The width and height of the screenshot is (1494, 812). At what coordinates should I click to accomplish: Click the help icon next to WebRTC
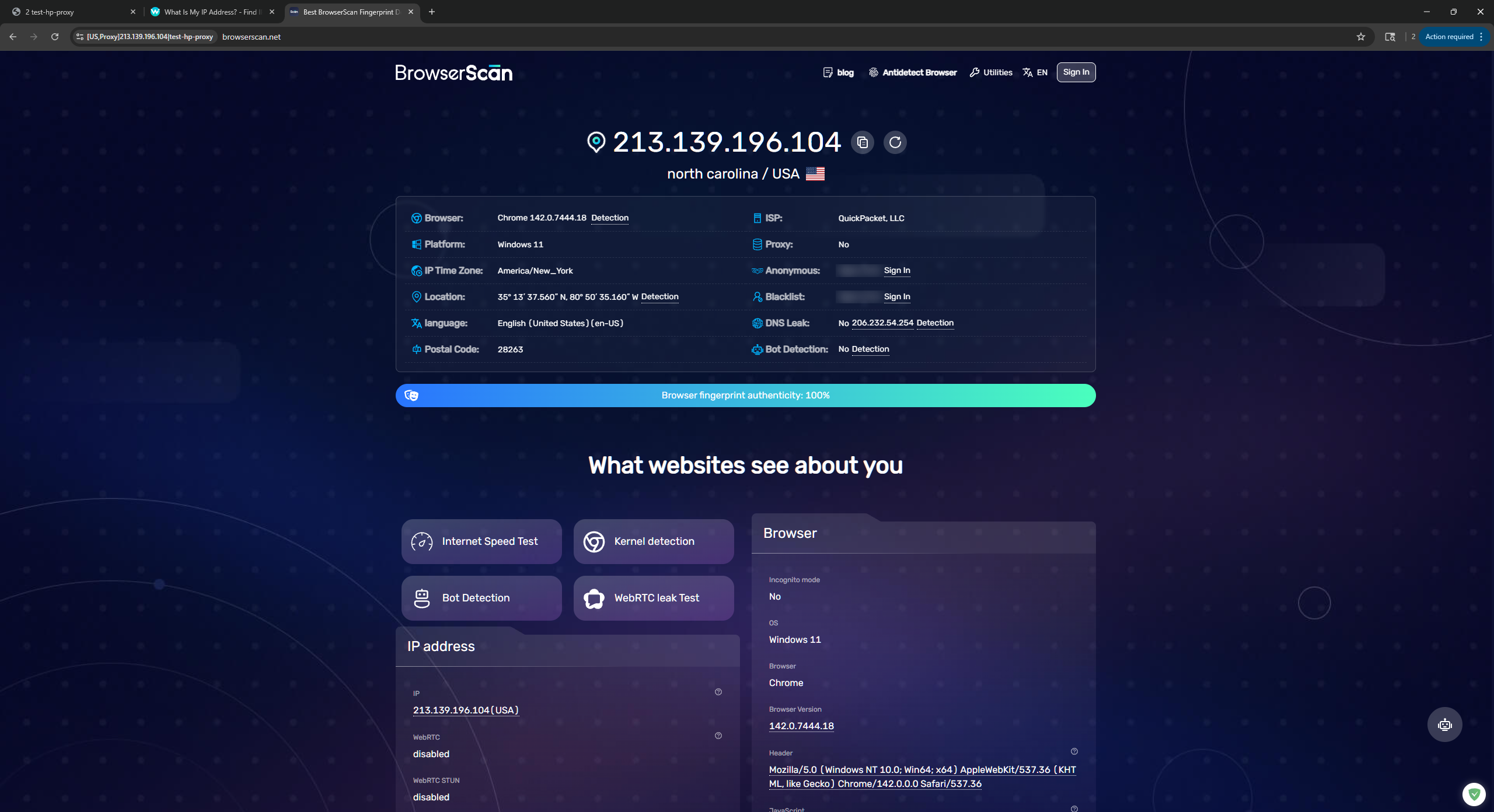coord(718,736)
